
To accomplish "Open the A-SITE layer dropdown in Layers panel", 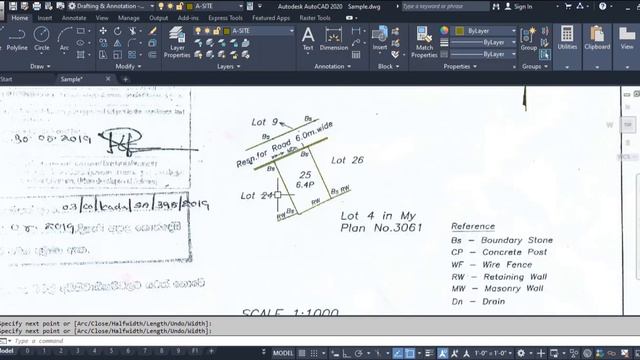I will coord(244,31).
